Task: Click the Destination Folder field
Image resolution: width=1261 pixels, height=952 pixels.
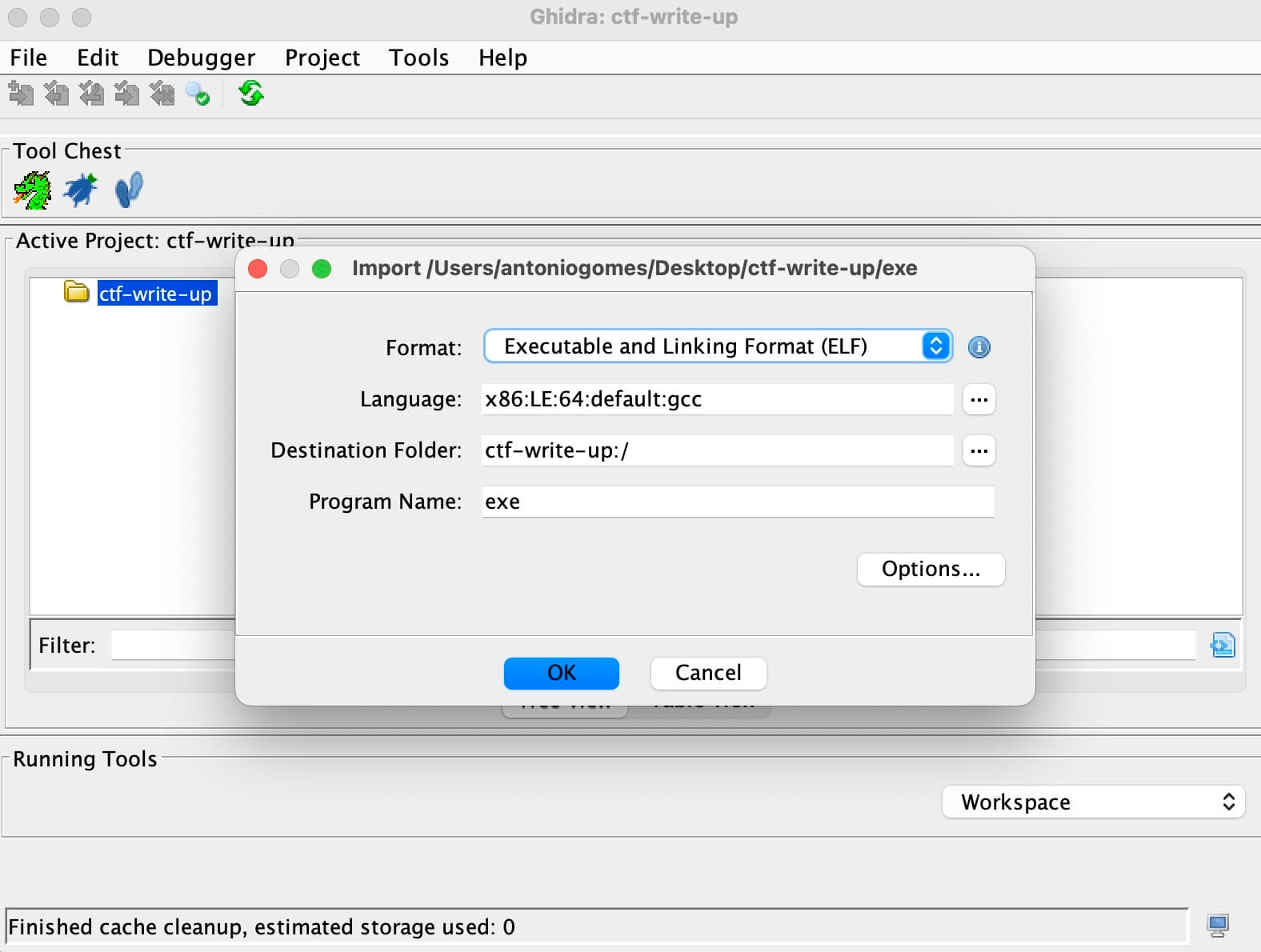Action: 718,450
